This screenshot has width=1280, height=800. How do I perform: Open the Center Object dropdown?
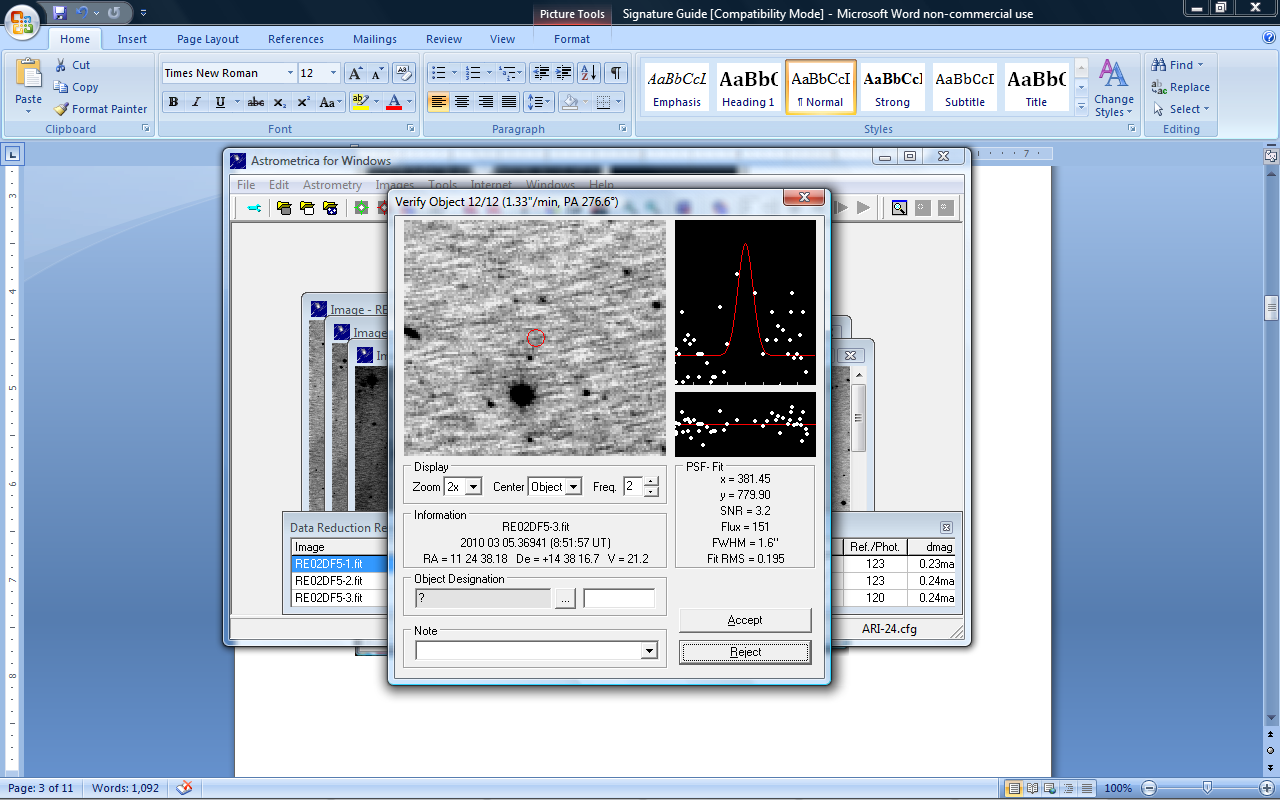[x=573, y=487]
